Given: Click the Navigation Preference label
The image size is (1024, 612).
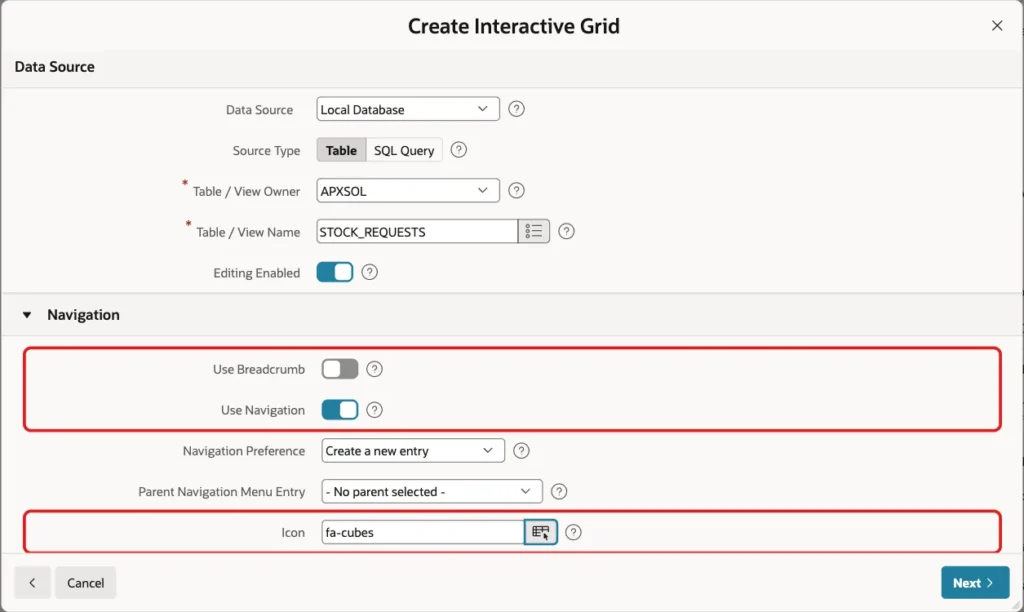Looking at the screenshot, I should coord(244,451).
